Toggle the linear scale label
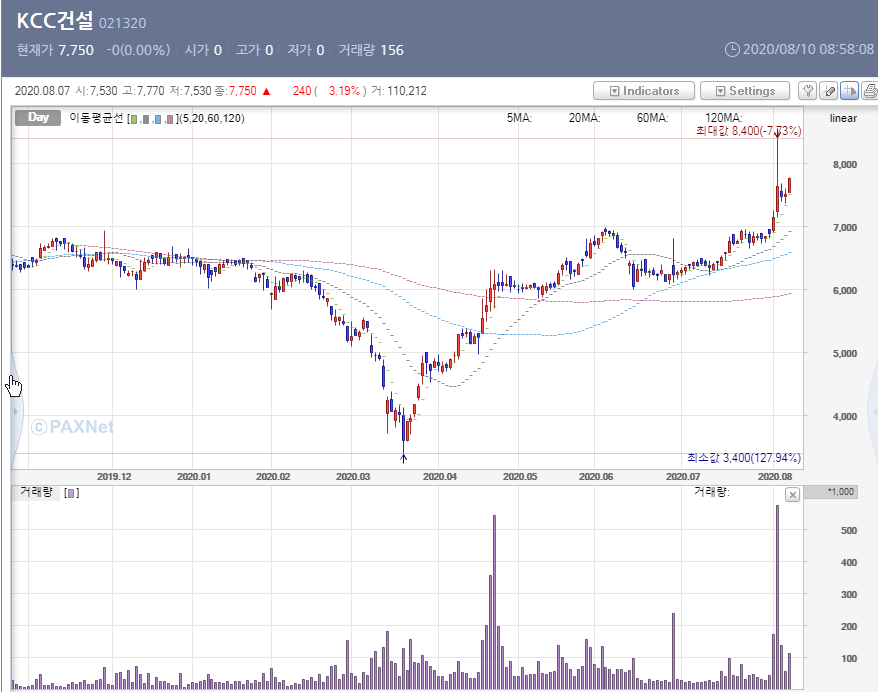The width and height of the screenshot is (878, 692). pos(843,118)
